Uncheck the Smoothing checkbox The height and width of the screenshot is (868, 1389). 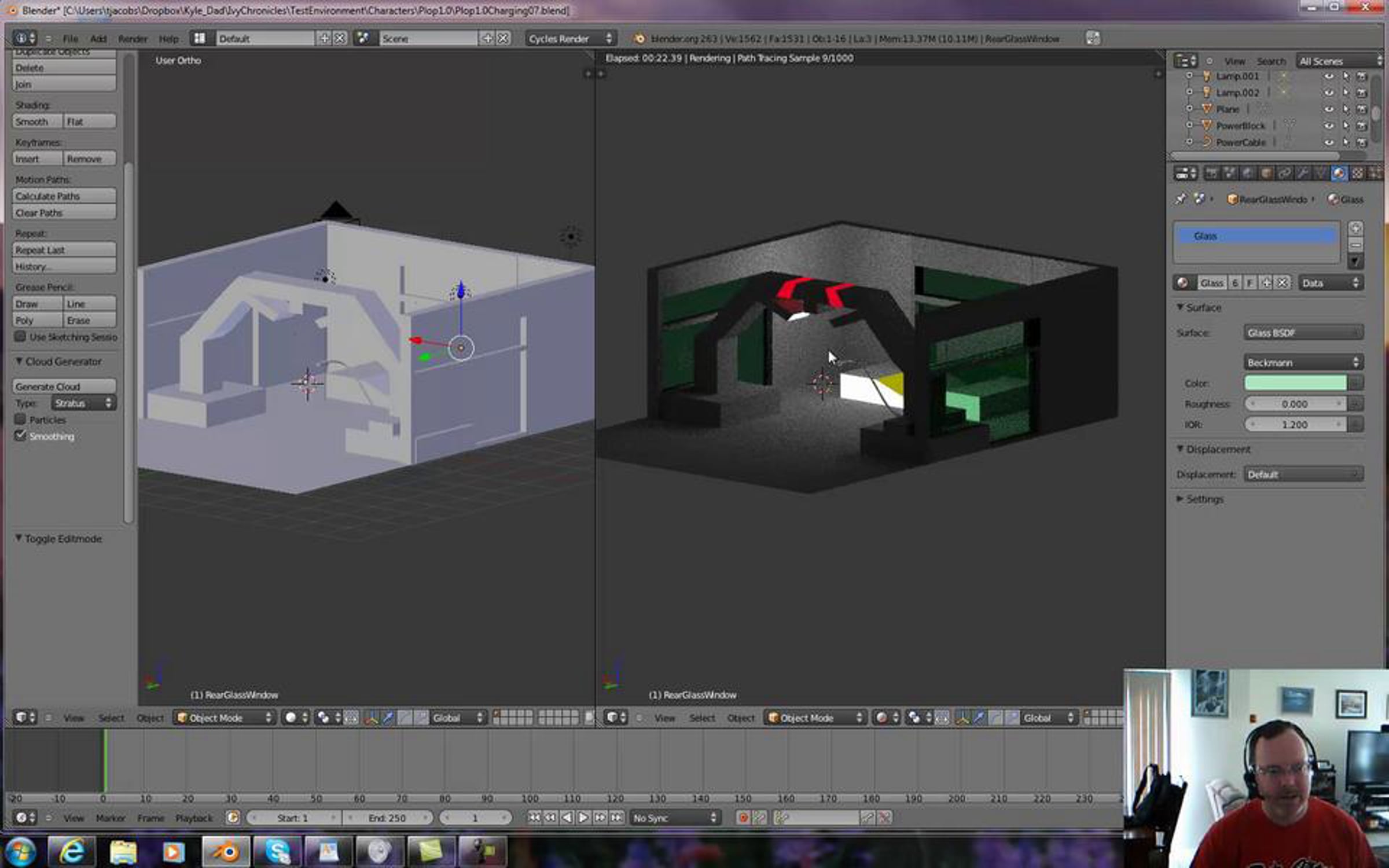pos(20,435)
